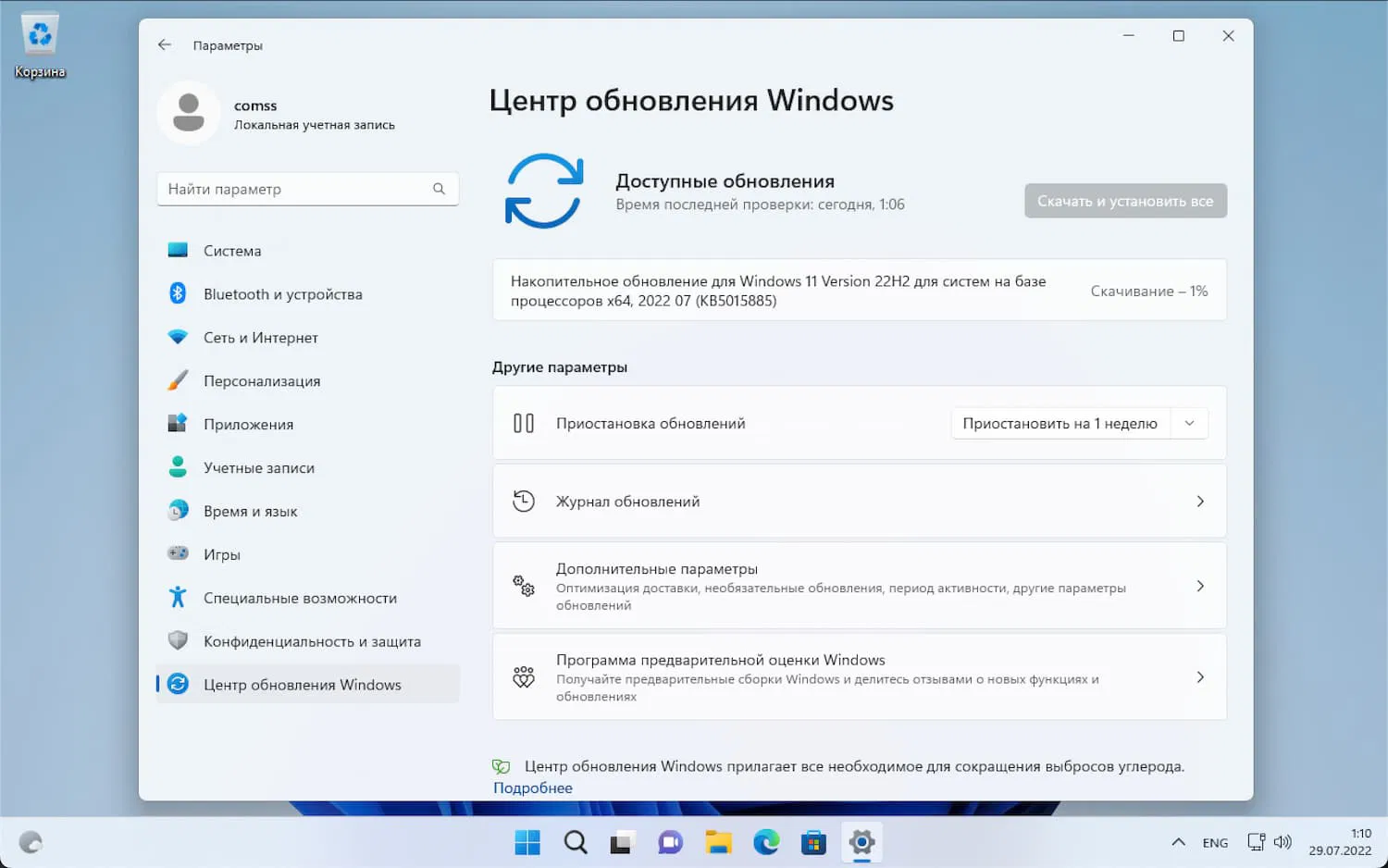Switch to Центр обновления Windows section
This screenshot has height=868, width=1388.
point(302,684)
